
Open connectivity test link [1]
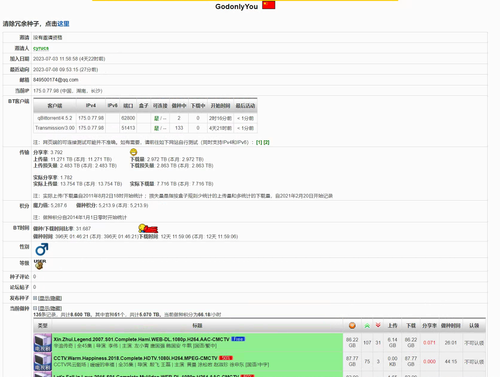(259, 142)
